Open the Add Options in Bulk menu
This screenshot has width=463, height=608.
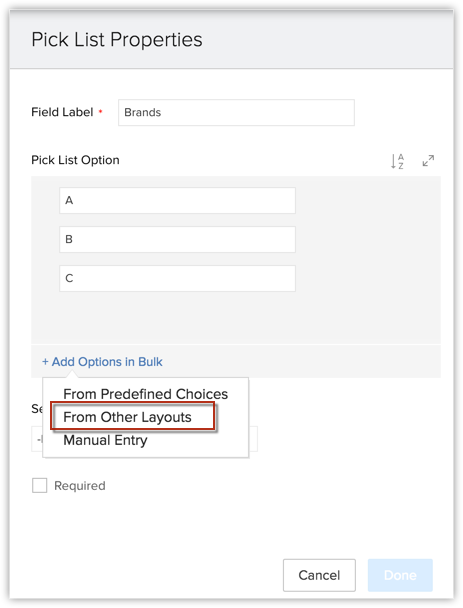click(102, 362)
